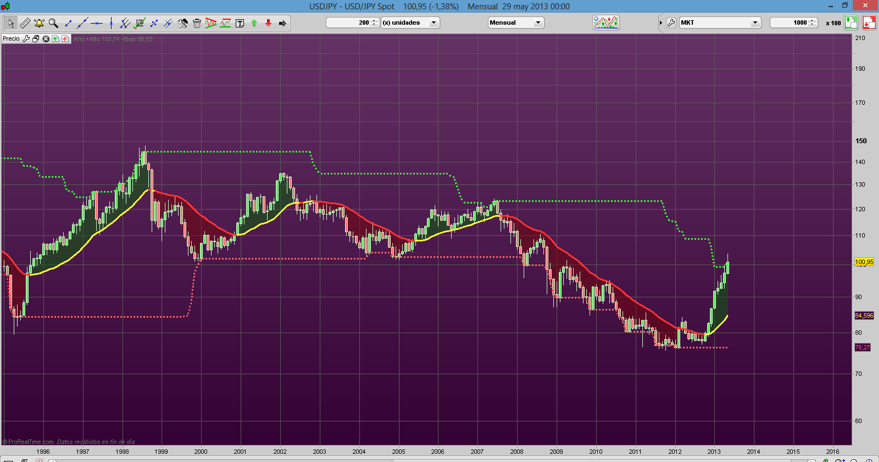This screenshot has height=462, width=879.
Task: Insert a green up arrow marker
Action: tap(254, 23)
